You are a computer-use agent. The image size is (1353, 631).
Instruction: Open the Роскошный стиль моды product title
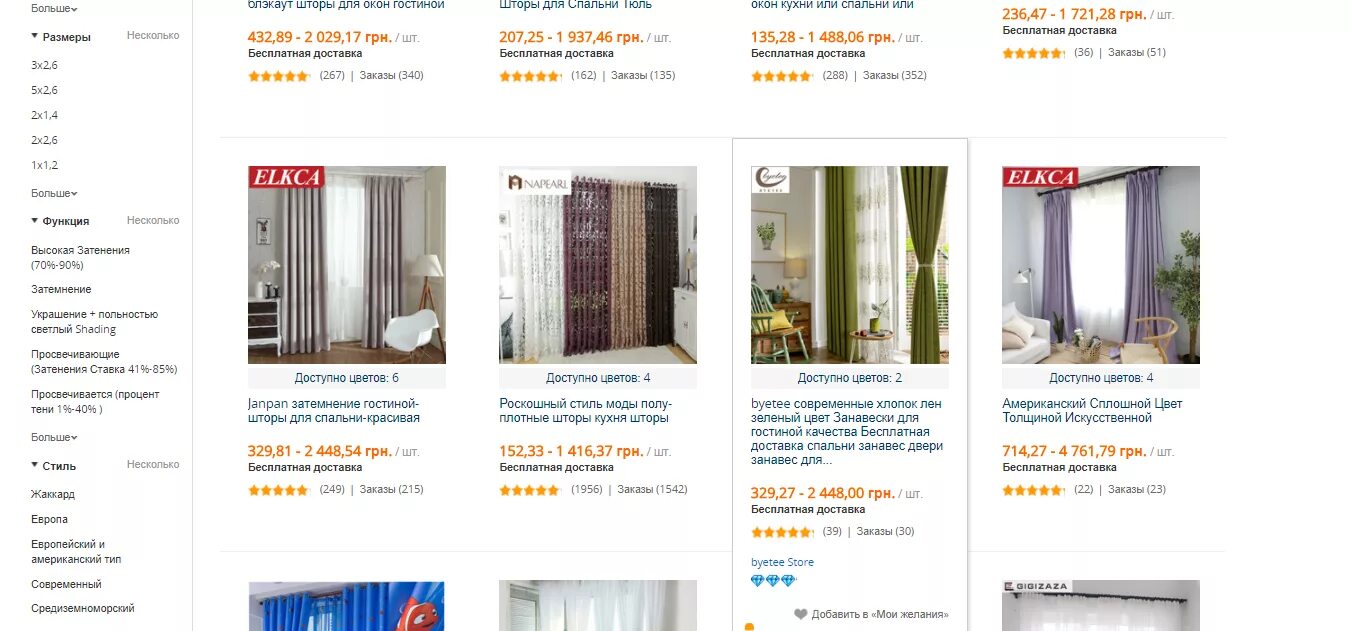coord(585,411)
